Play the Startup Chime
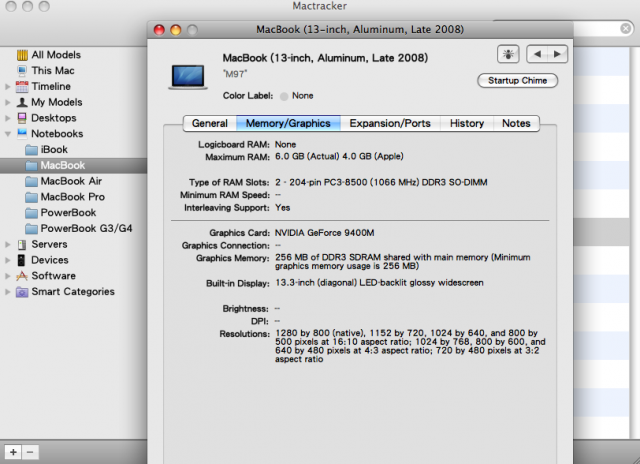The width and height of the screenshot is (640, 464). [518, 80]
